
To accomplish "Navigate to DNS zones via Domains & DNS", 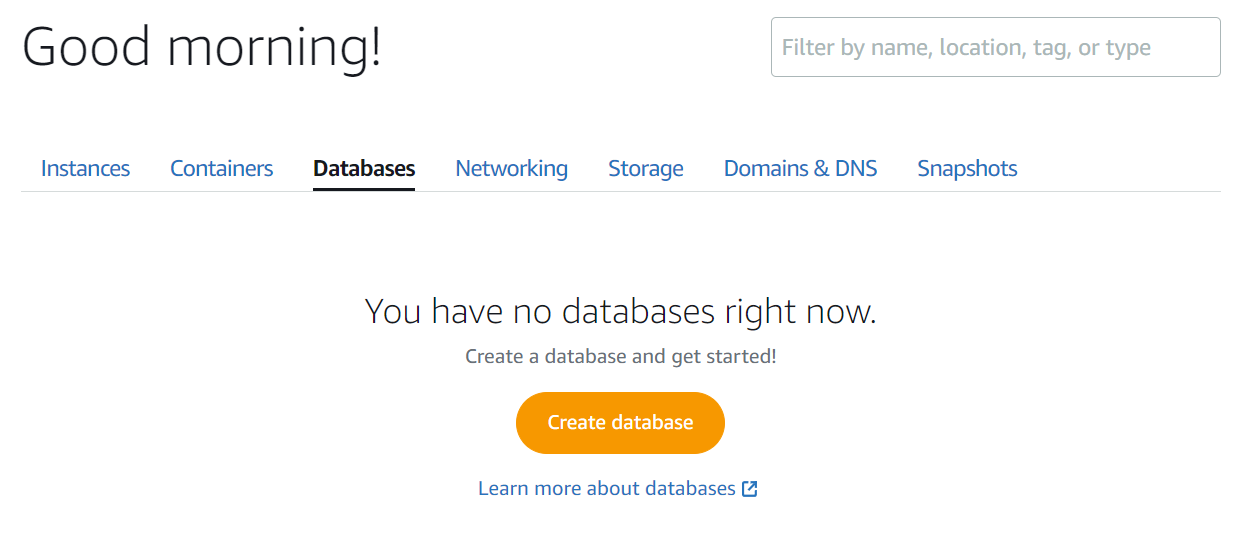I will point(800,168).
